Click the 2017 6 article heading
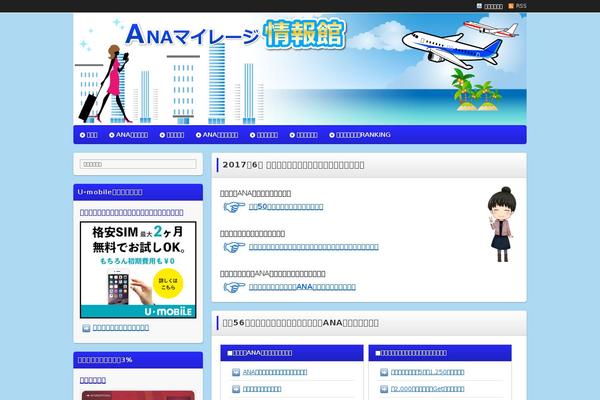 pyautogui.click(x=293, y=165)
